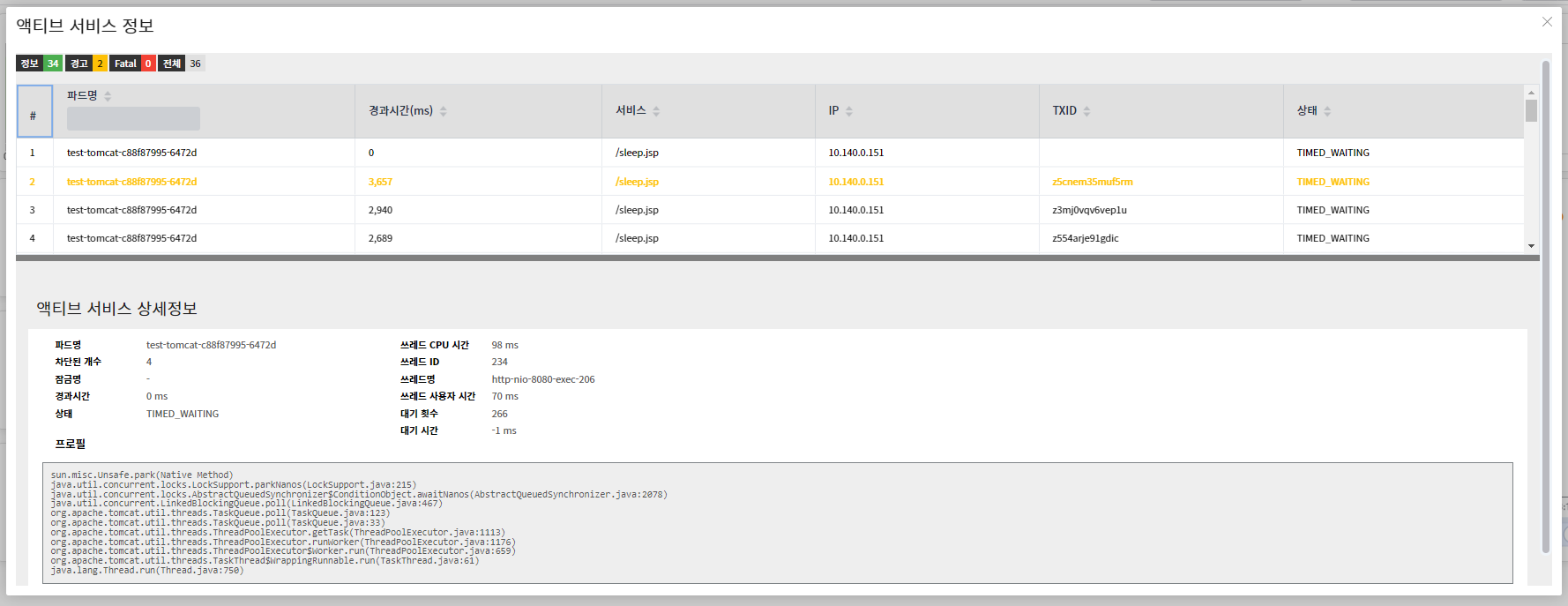The height and width of the screenshot is (606, 1568).
Task: Select row number 3 in the table
Action: (x=33, y=210)
